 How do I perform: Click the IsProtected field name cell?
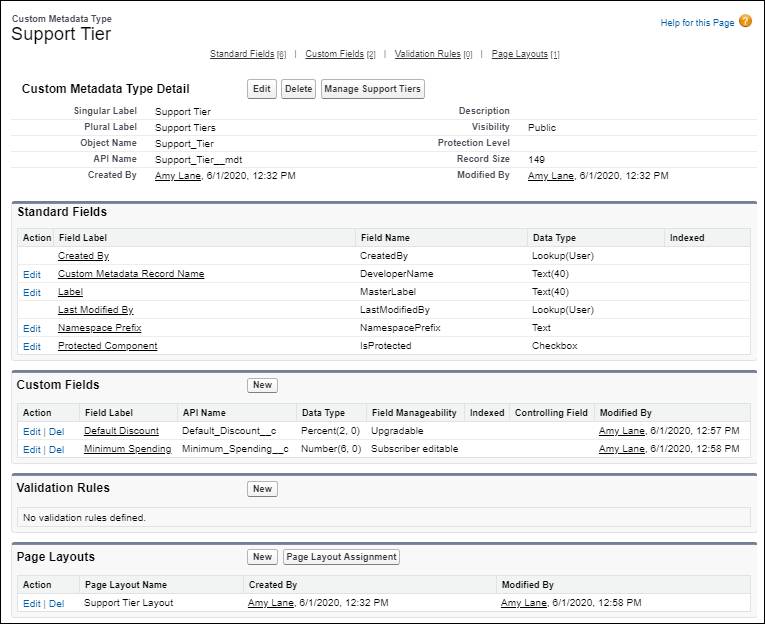[385, 346]
